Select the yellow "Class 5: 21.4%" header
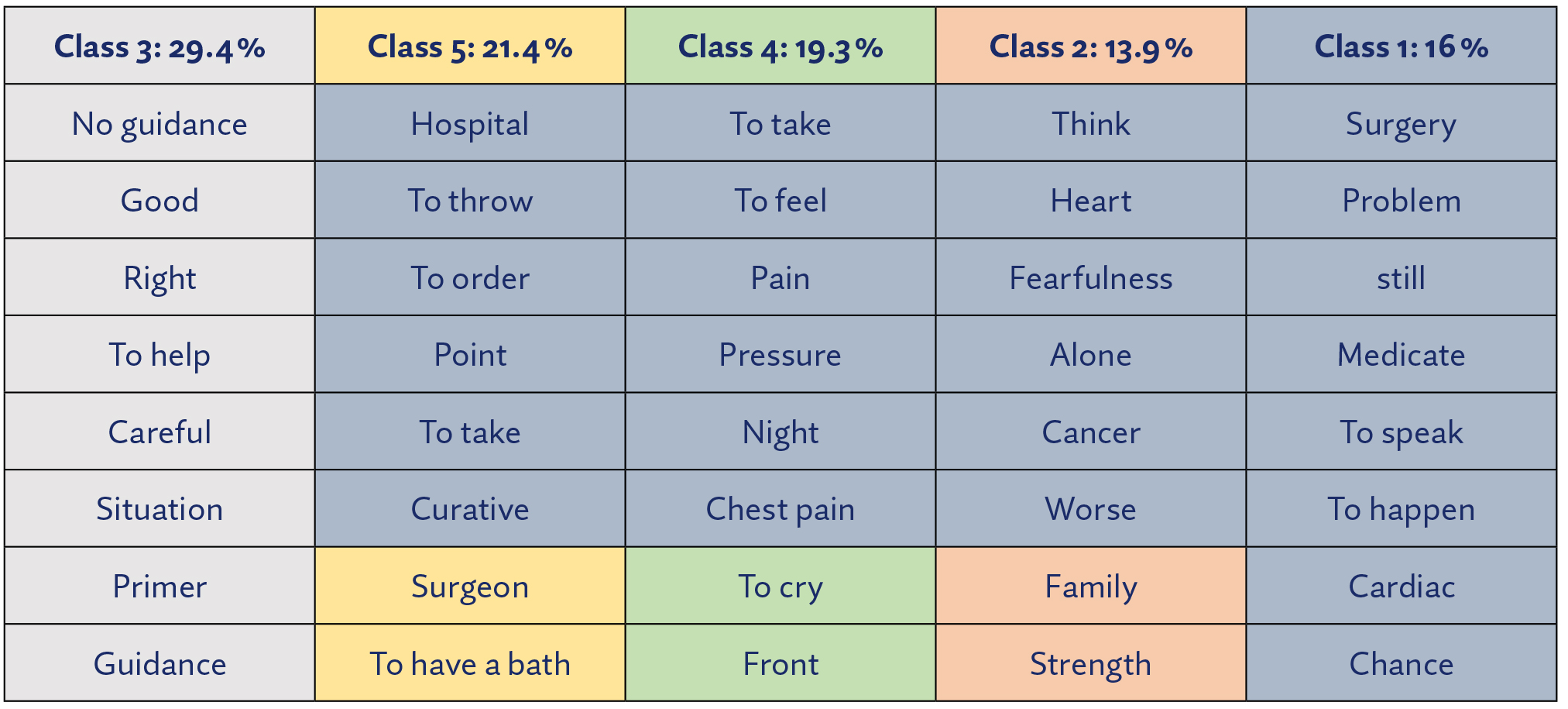Screen dimensions: 1568x709 tap(470, 46)
